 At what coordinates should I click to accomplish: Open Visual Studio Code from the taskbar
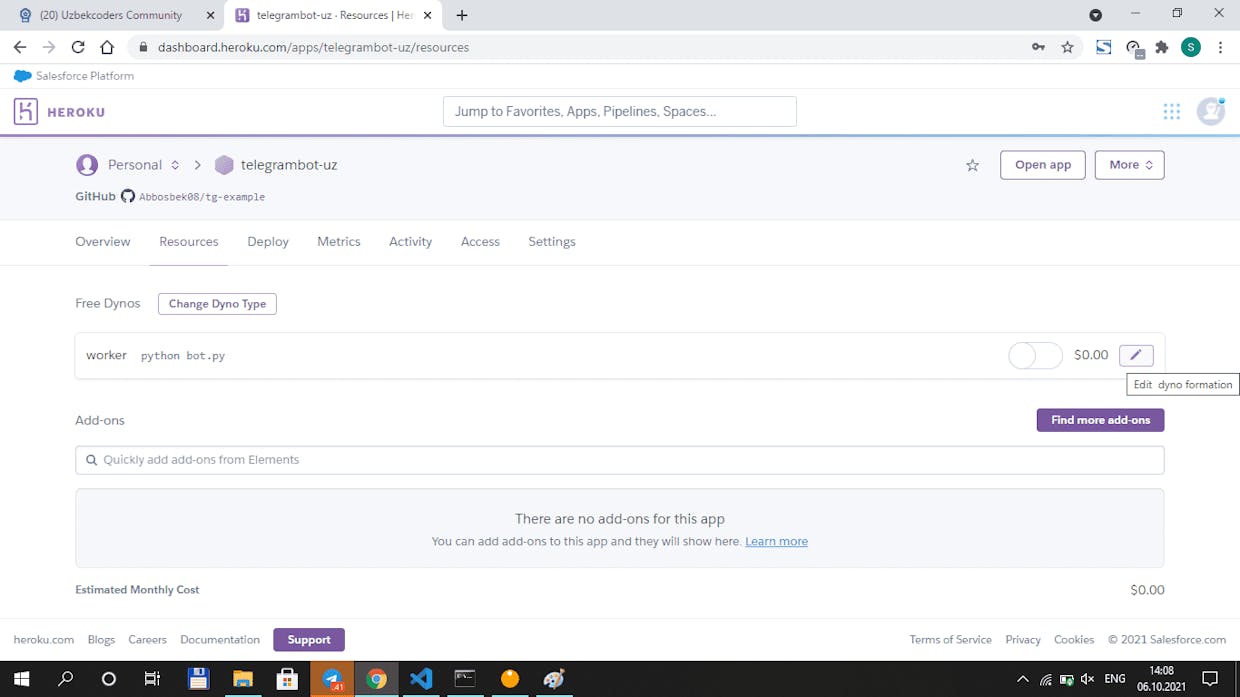(x=421, y=679)
